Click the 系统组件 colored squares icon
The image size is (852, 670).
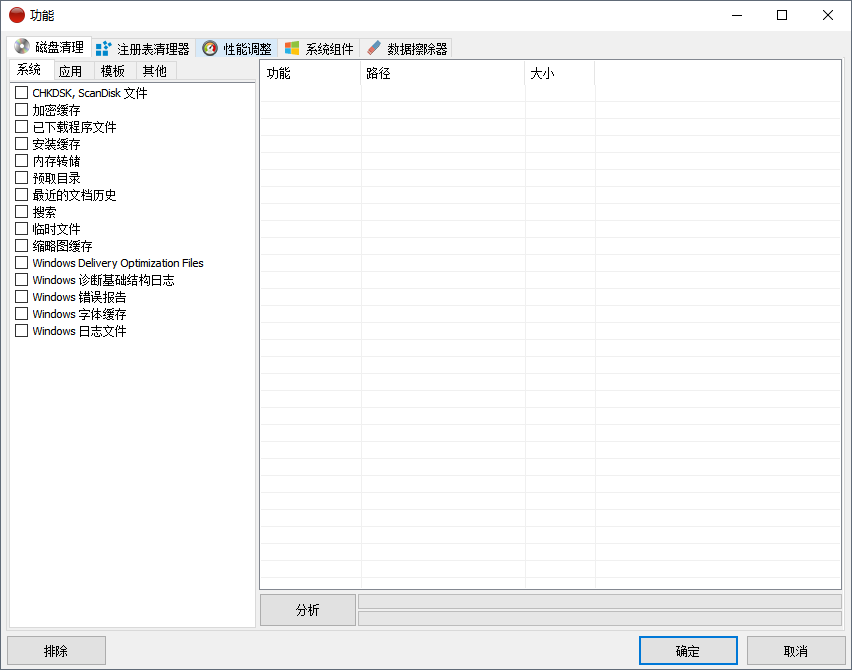[x=293, y=47]
